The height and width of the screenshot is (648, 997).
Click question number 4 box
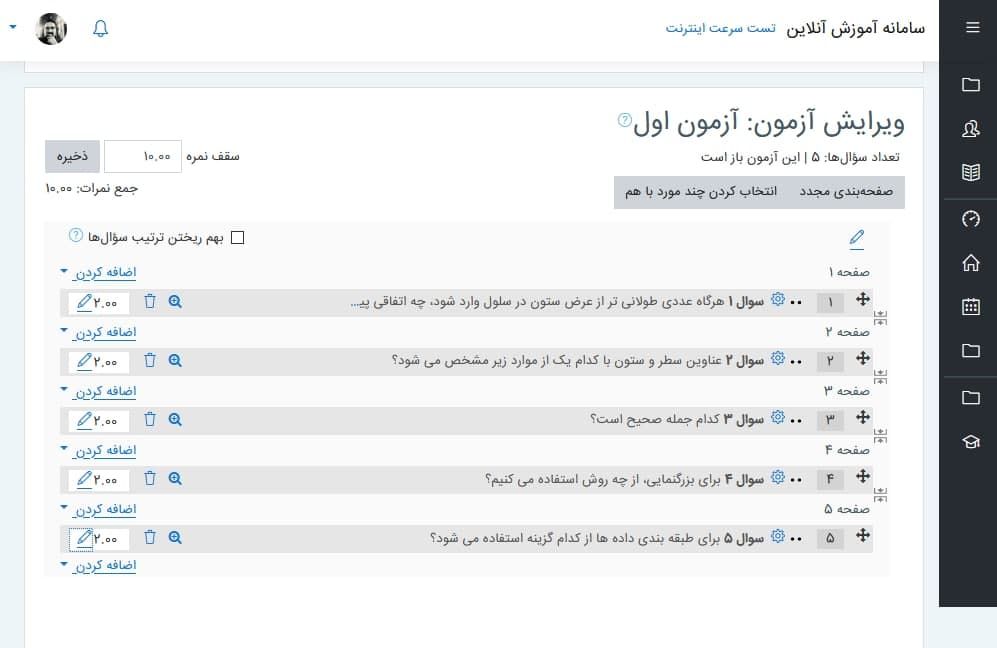click(x=830, y=479)
